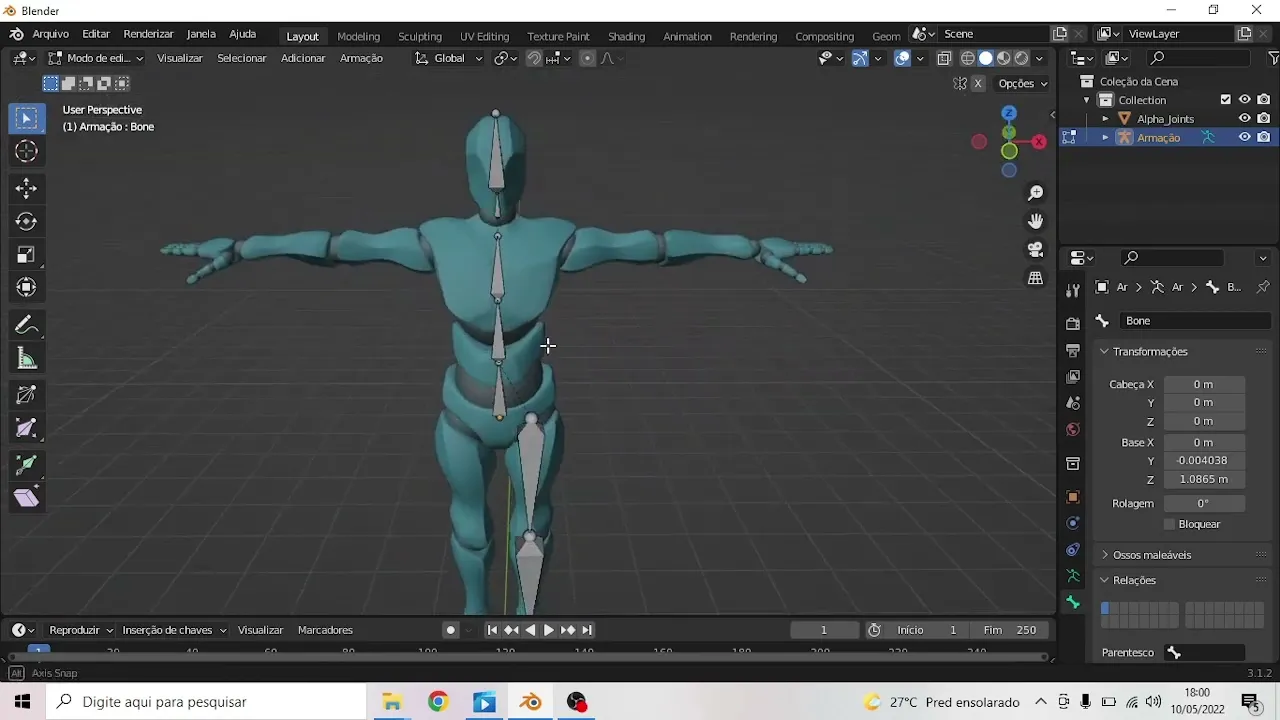Click the Fim 250 frame field

click(1010, 630)
